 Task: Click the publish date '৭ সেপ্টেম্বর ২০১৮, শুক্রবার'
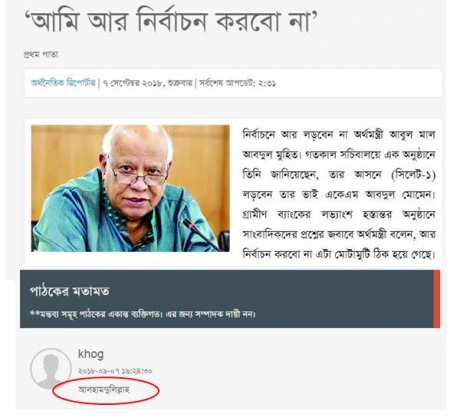[147, 83]
